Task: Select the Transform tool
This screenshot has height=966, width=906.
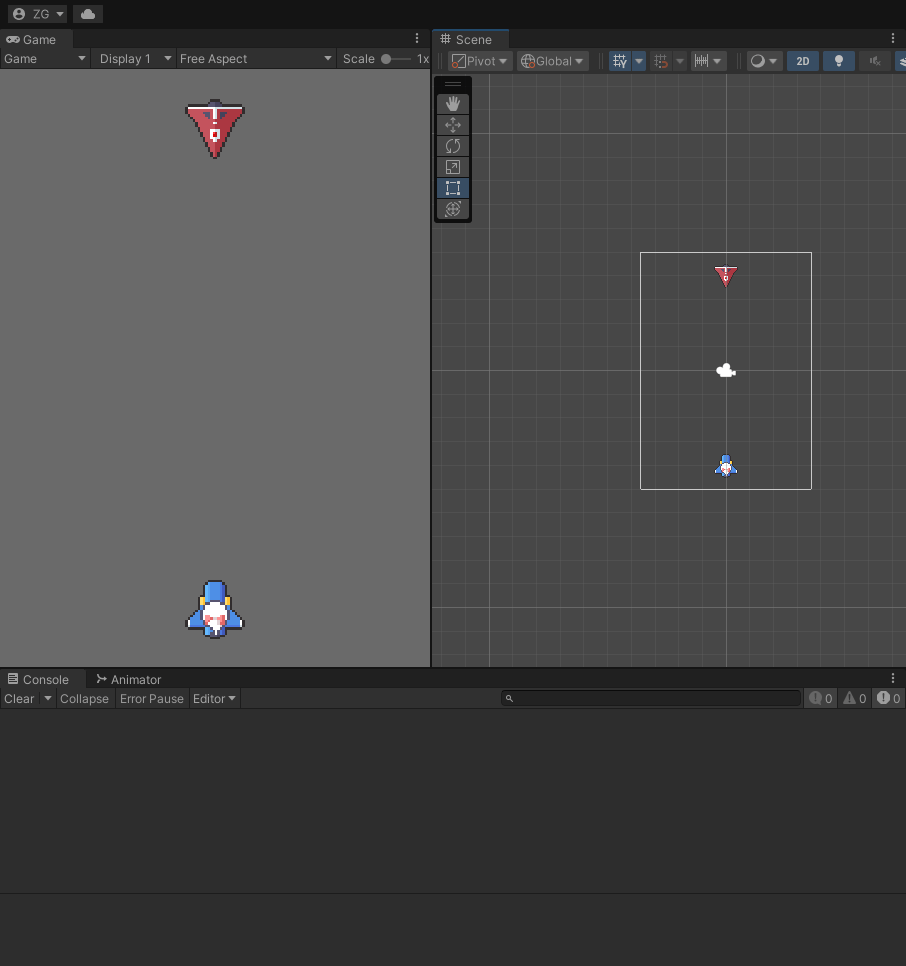Action: click(453, 209)
